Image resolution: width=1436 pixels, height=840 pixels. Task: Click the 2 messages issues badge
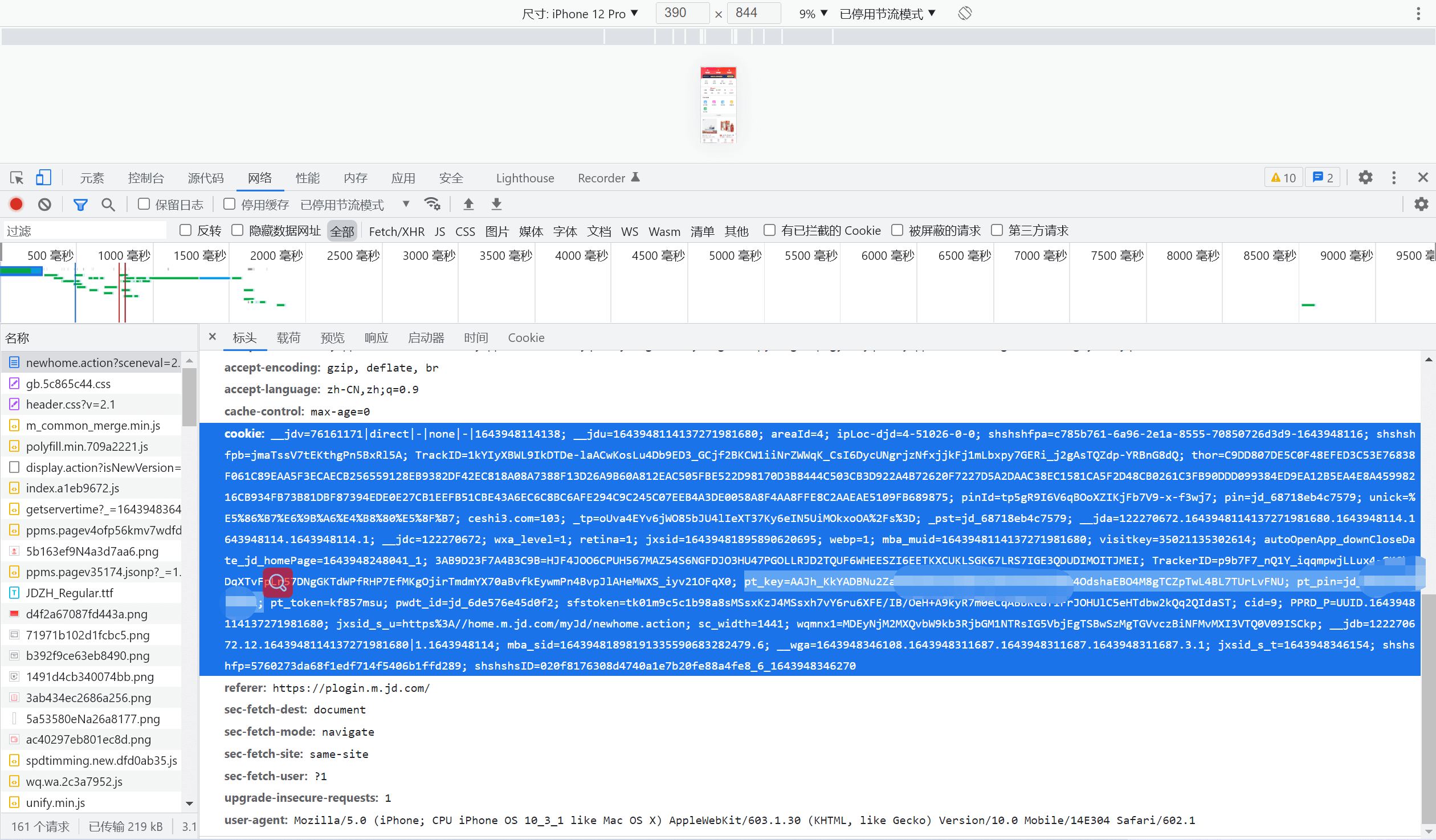click(1323, 178)
